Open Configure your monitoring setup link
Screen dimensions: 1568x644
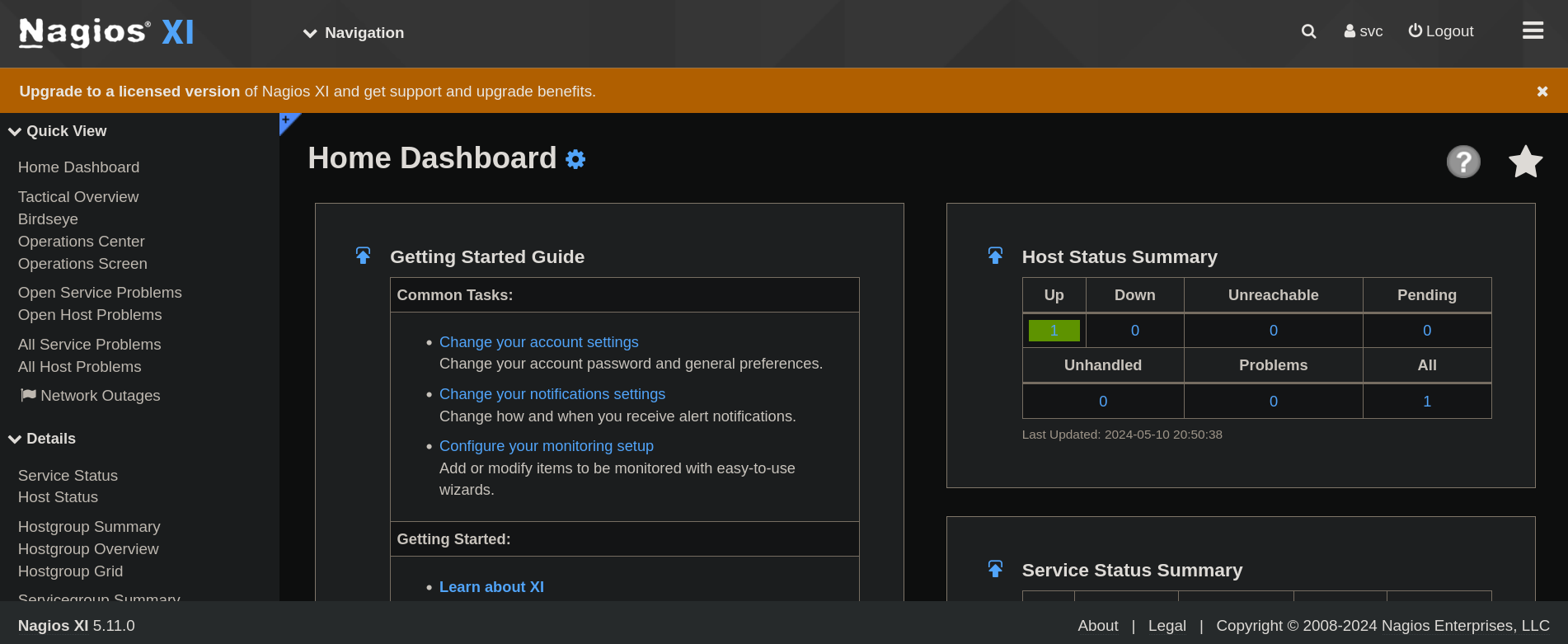pyautogui.click(x=547, y=446)
